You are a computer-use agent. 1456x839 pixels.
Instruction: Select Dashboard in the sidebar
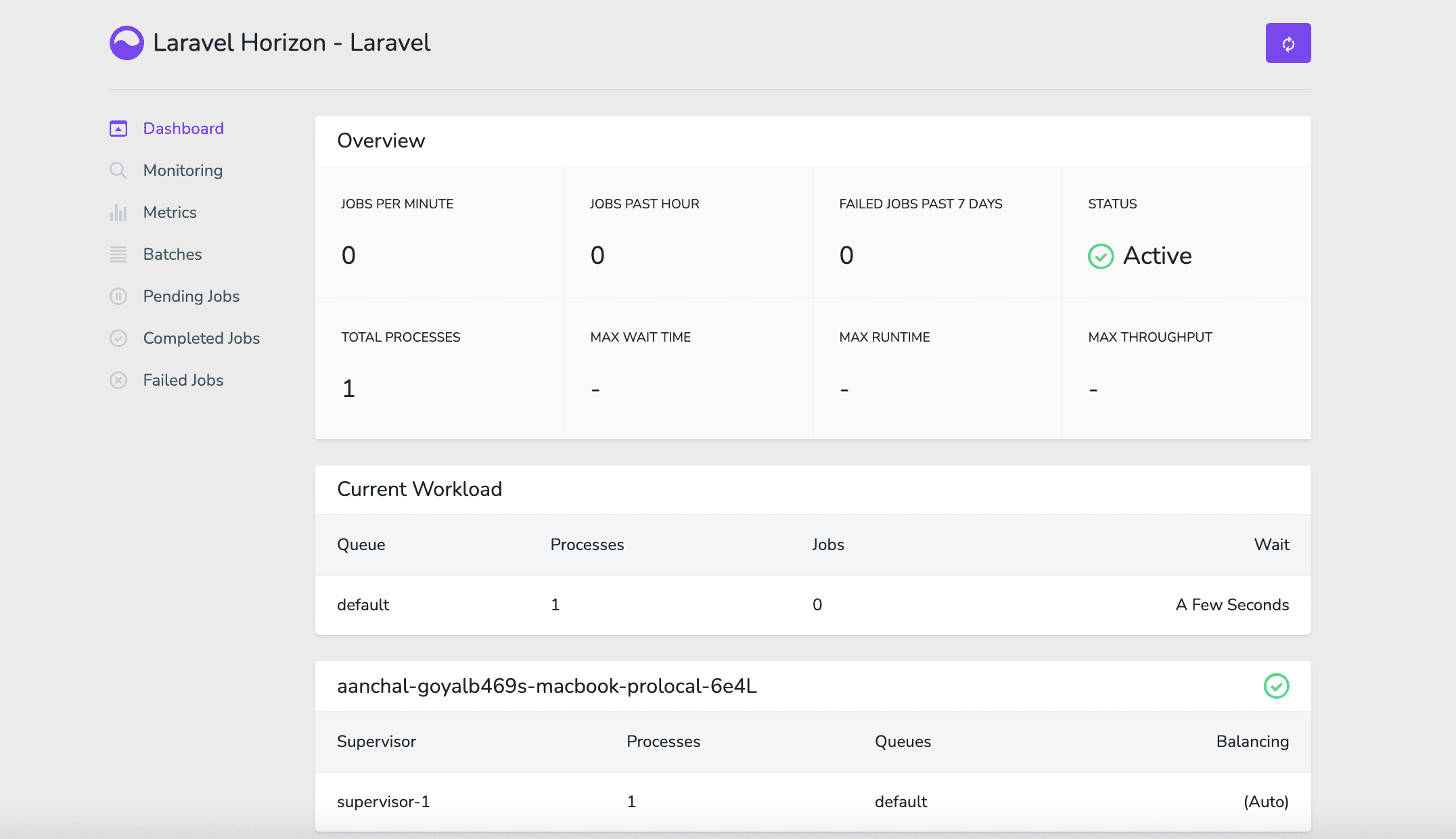click(x=183, y=128)
